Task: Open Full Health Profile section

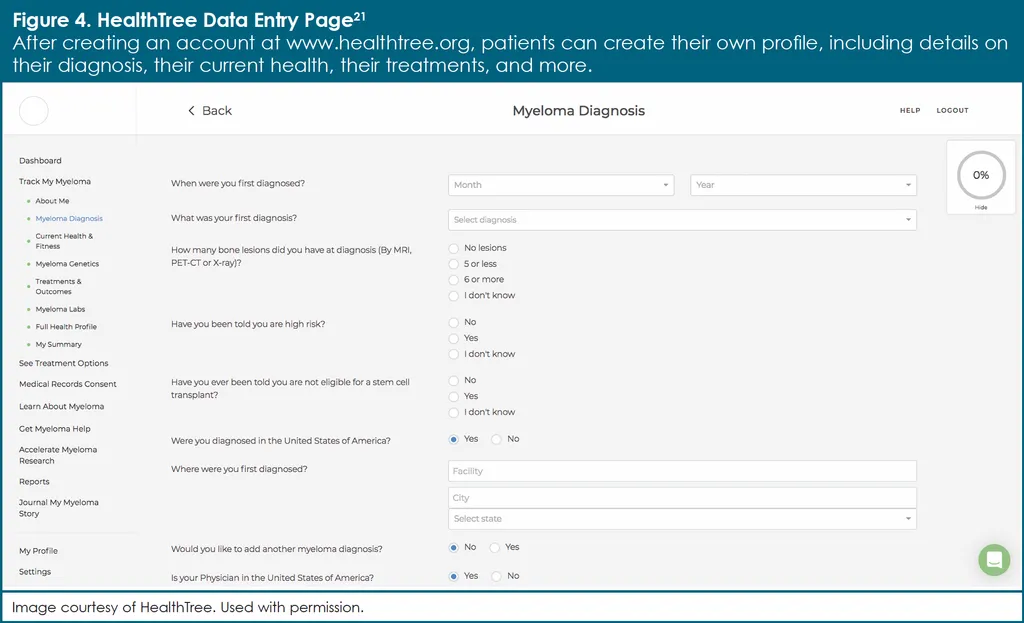Action: tap(66, 327)
